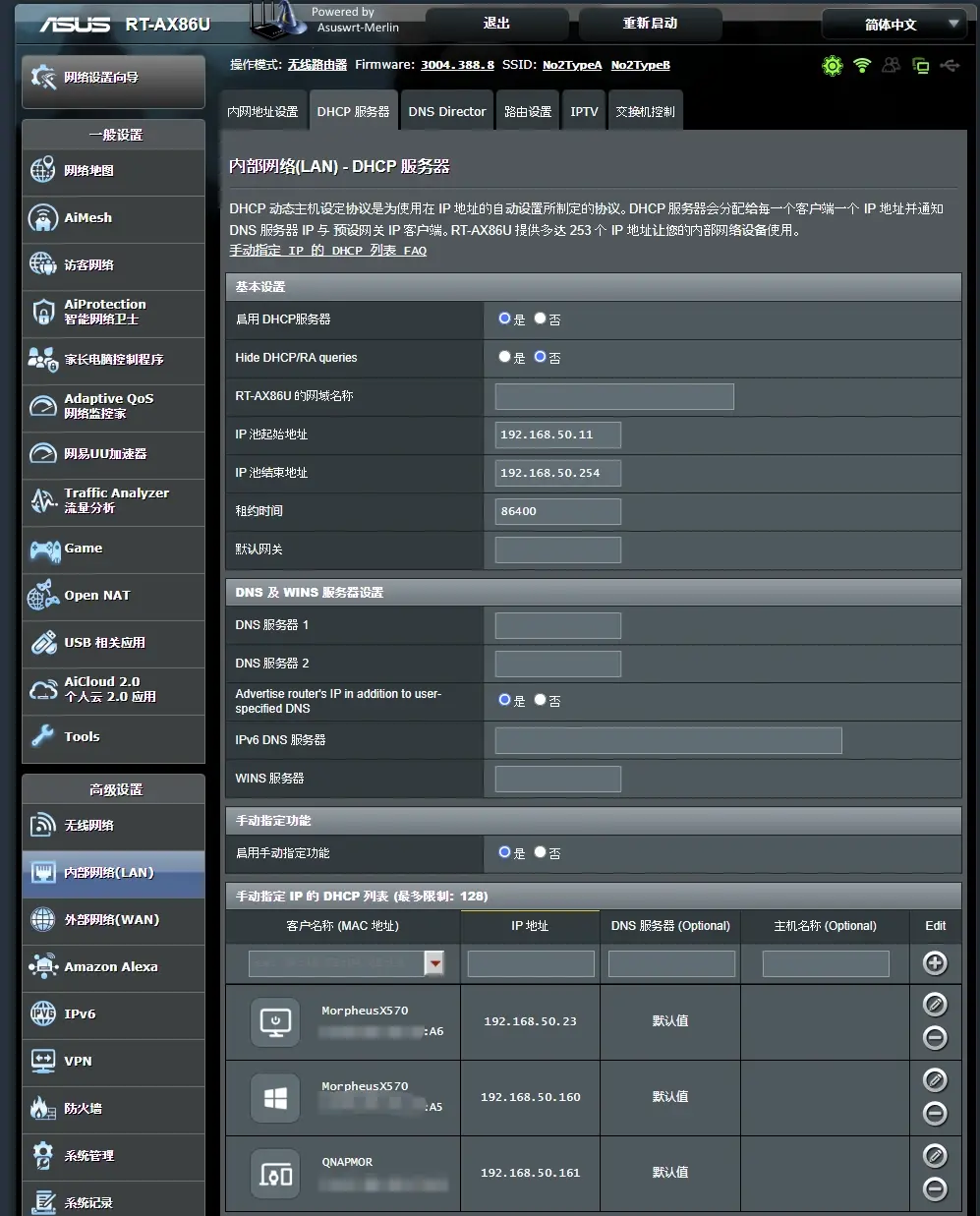Set 启用手动指定功能 to 否

tap(541, 852)
